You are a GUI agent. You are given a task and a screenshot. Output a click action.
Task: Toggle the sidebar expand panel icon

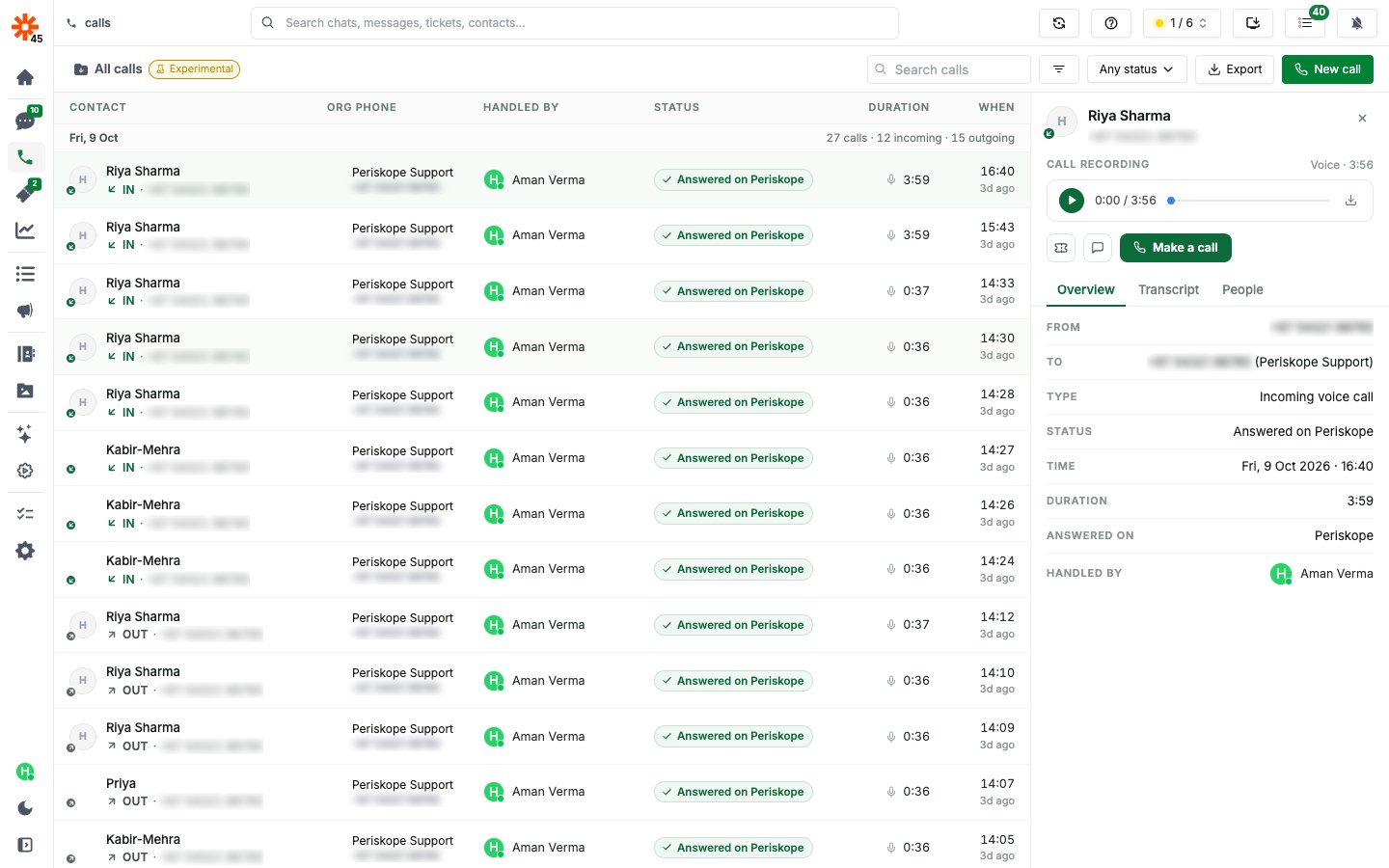point(26,845)
